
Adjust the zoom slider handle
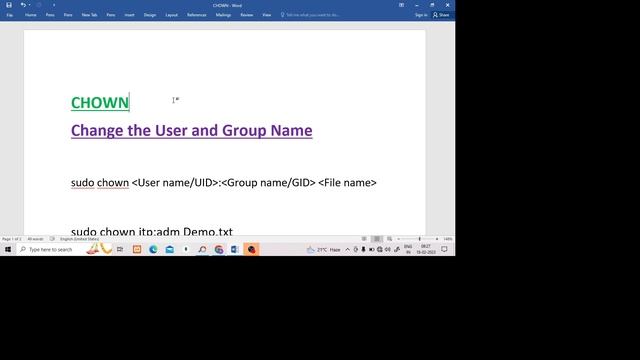point(420,239)
